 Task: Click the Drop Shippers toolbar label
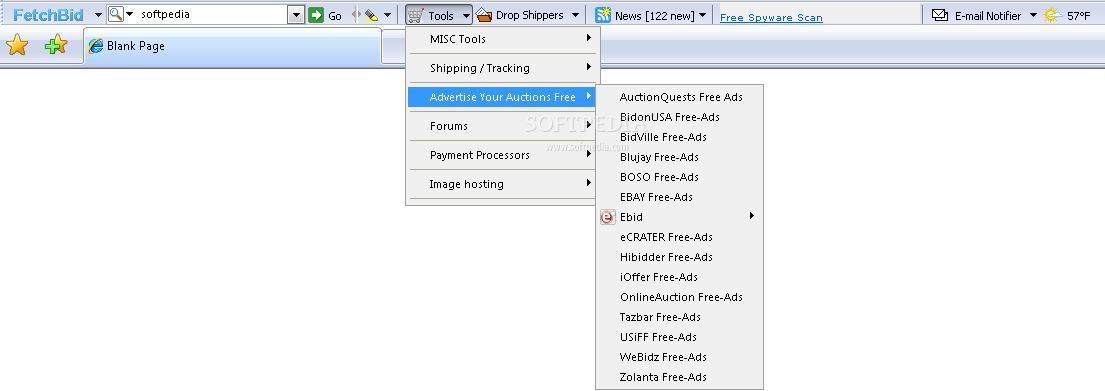pos(529,15)
